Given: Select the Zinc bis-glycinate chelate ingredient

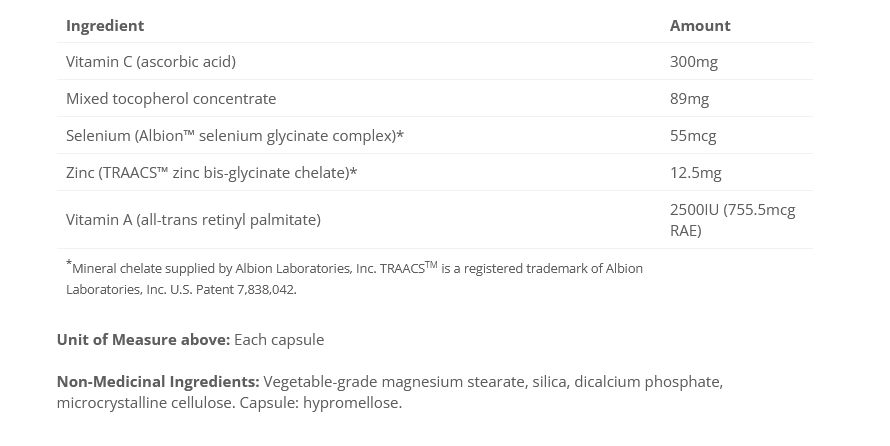Looking at the screenshot, I should click(211, 173).
